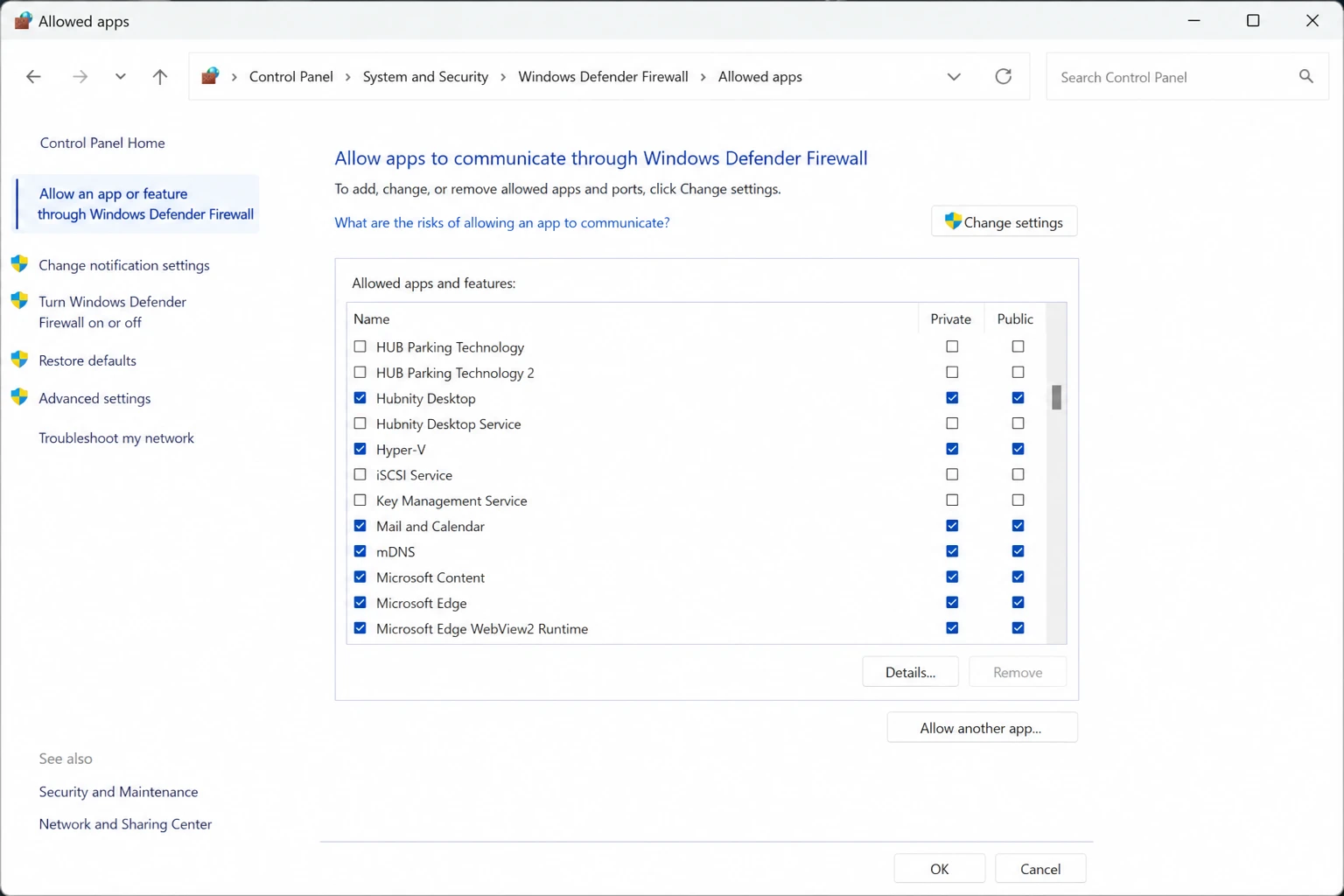Click the apps list scrollbar thumb

click(1056, 397)
